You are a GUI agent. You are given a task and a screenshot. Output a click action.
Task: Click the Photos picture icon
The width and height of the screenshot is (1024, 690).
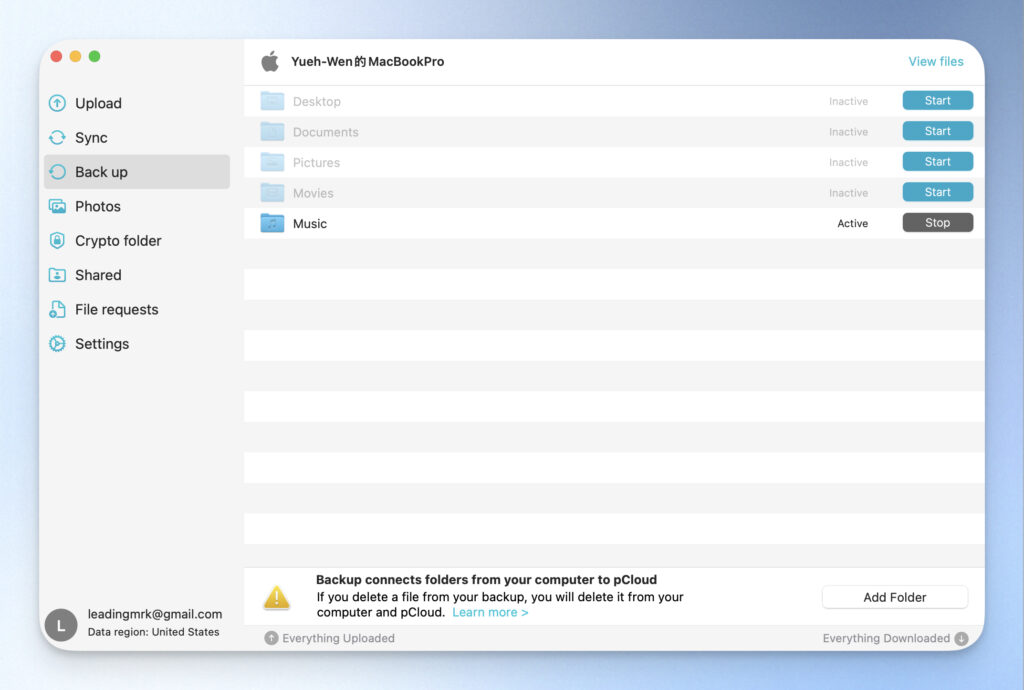tap(57, 206)
